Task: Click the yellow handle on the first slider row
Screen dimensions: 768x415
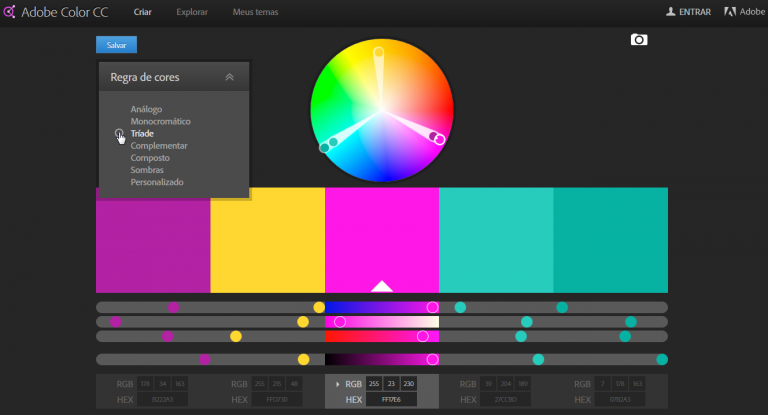Action: [319, 307]
